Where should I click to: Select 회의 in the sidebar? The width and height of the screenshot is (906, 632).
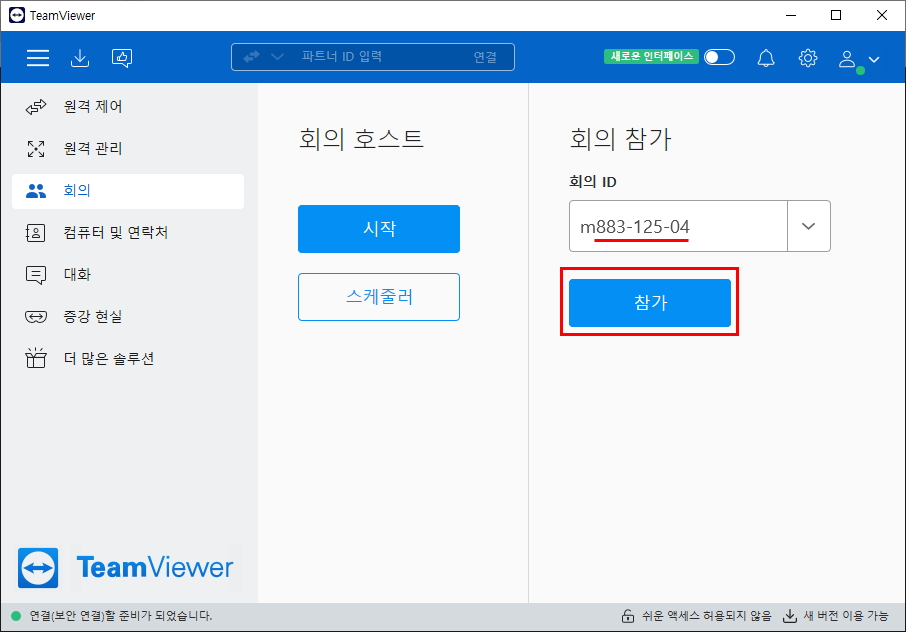128,191
